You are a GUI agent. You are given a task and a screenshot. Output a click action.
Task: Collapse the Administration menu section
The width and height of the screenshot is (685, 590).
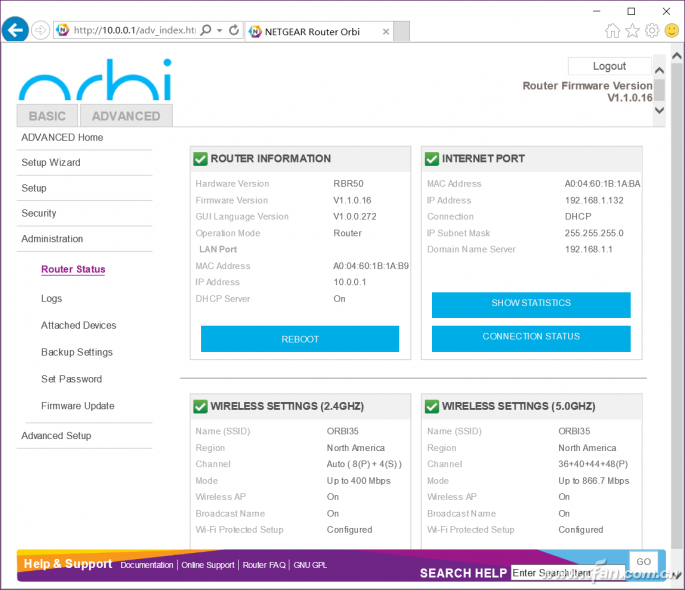52,239
